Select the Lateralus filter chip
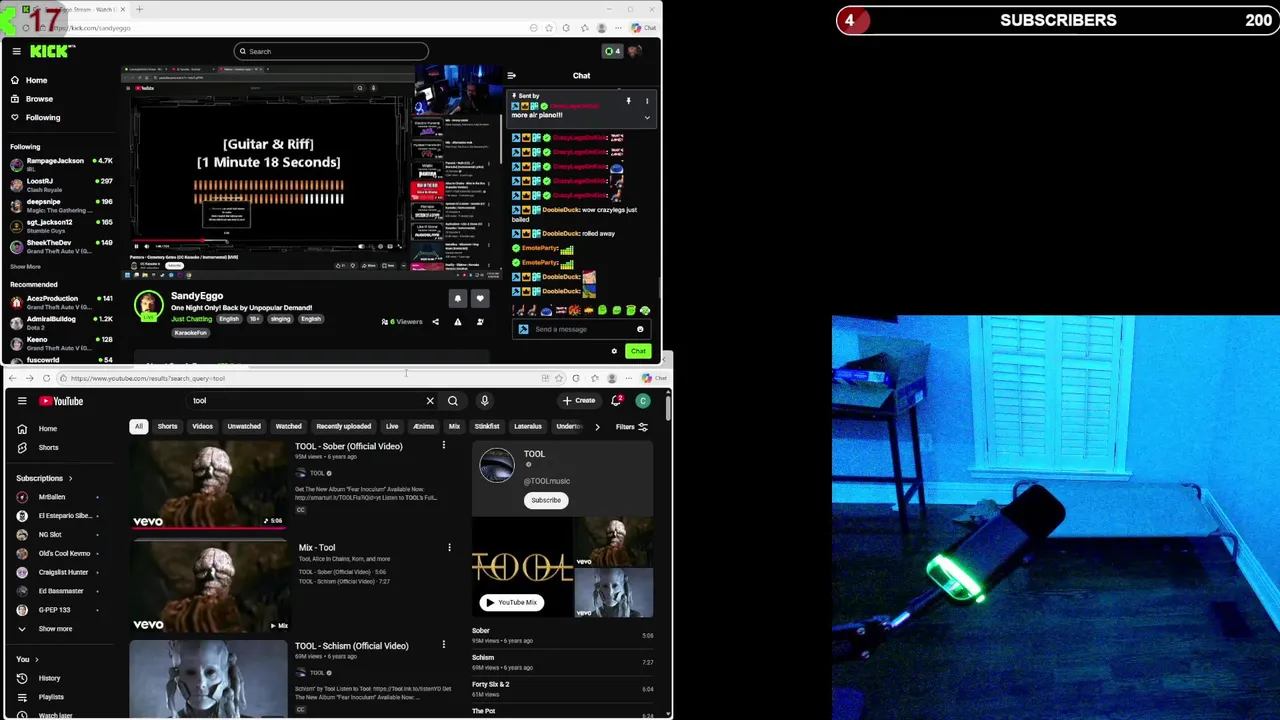This screenshot has width=1280, height=720. (x=527, y=427)
